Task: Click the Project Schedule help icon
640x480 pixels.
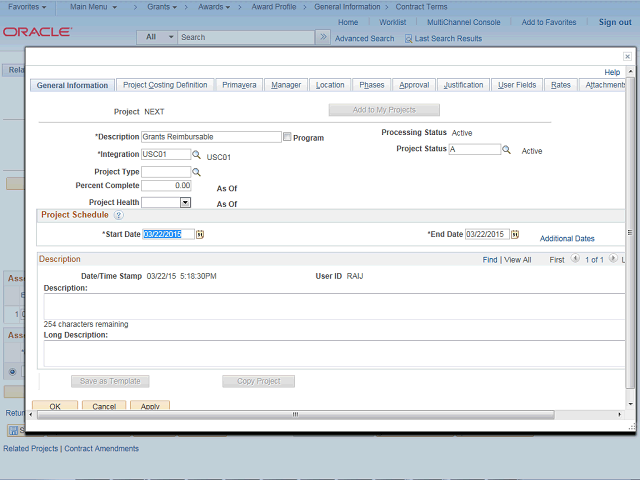Action: pyautogui.click(x=118, y=215)
